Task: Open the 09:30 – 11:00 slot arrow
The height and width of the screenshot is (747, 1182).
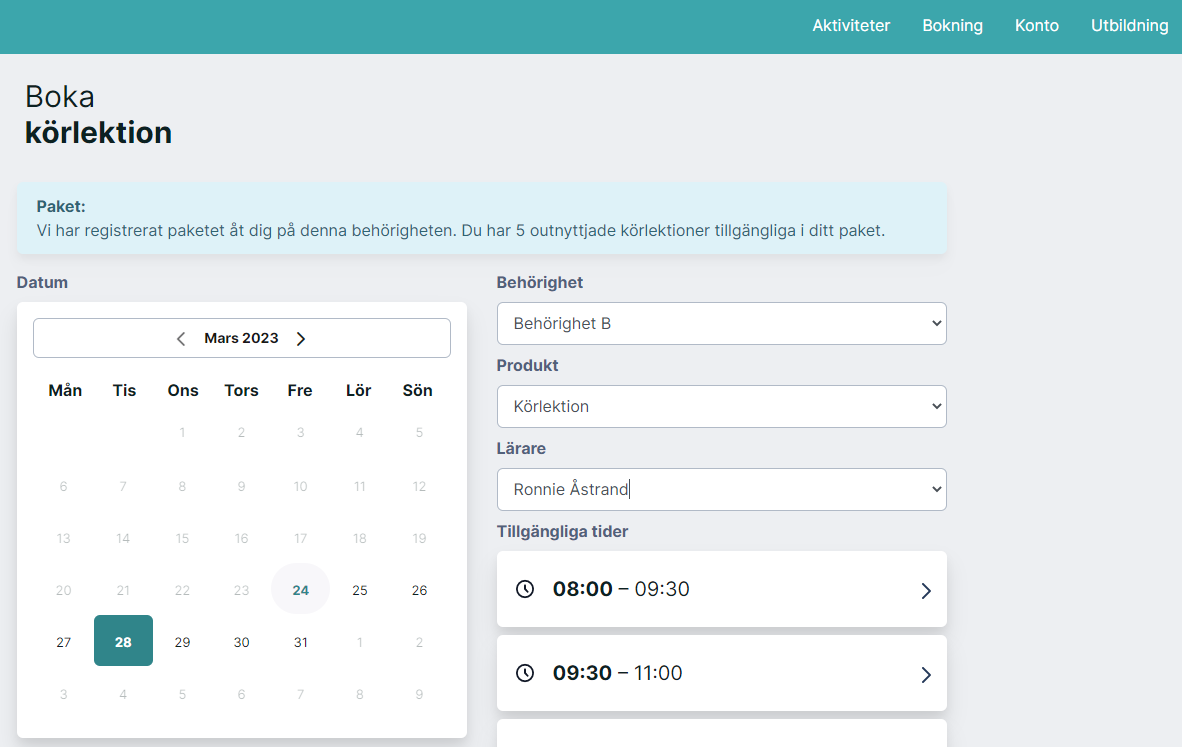Action: point(926,674)
